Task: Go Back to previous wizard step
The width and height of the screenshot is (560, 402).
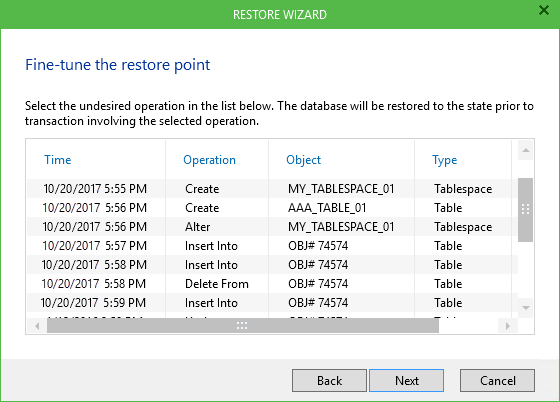Action: [329, 381]
